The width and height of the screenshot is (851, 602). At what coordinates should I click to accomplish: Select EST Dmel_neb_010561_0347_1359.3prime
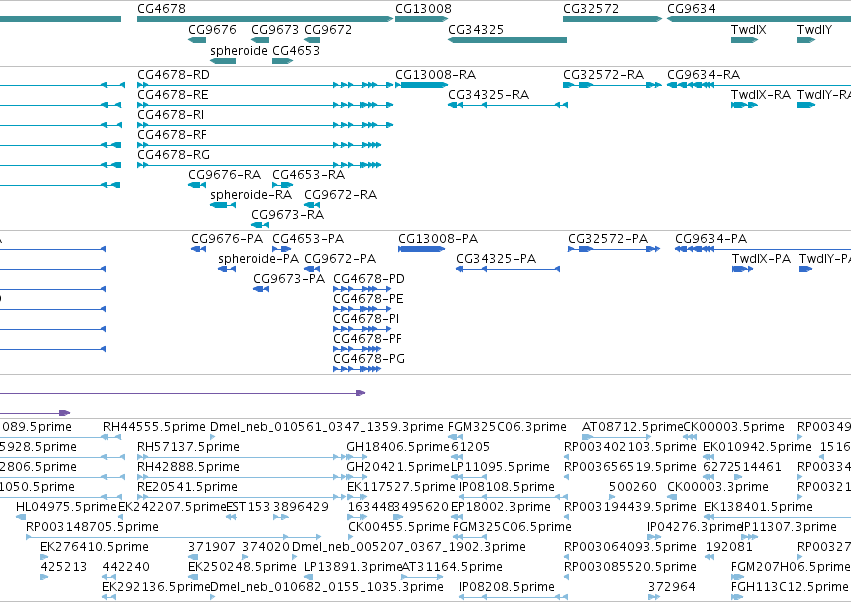[327, 427]
